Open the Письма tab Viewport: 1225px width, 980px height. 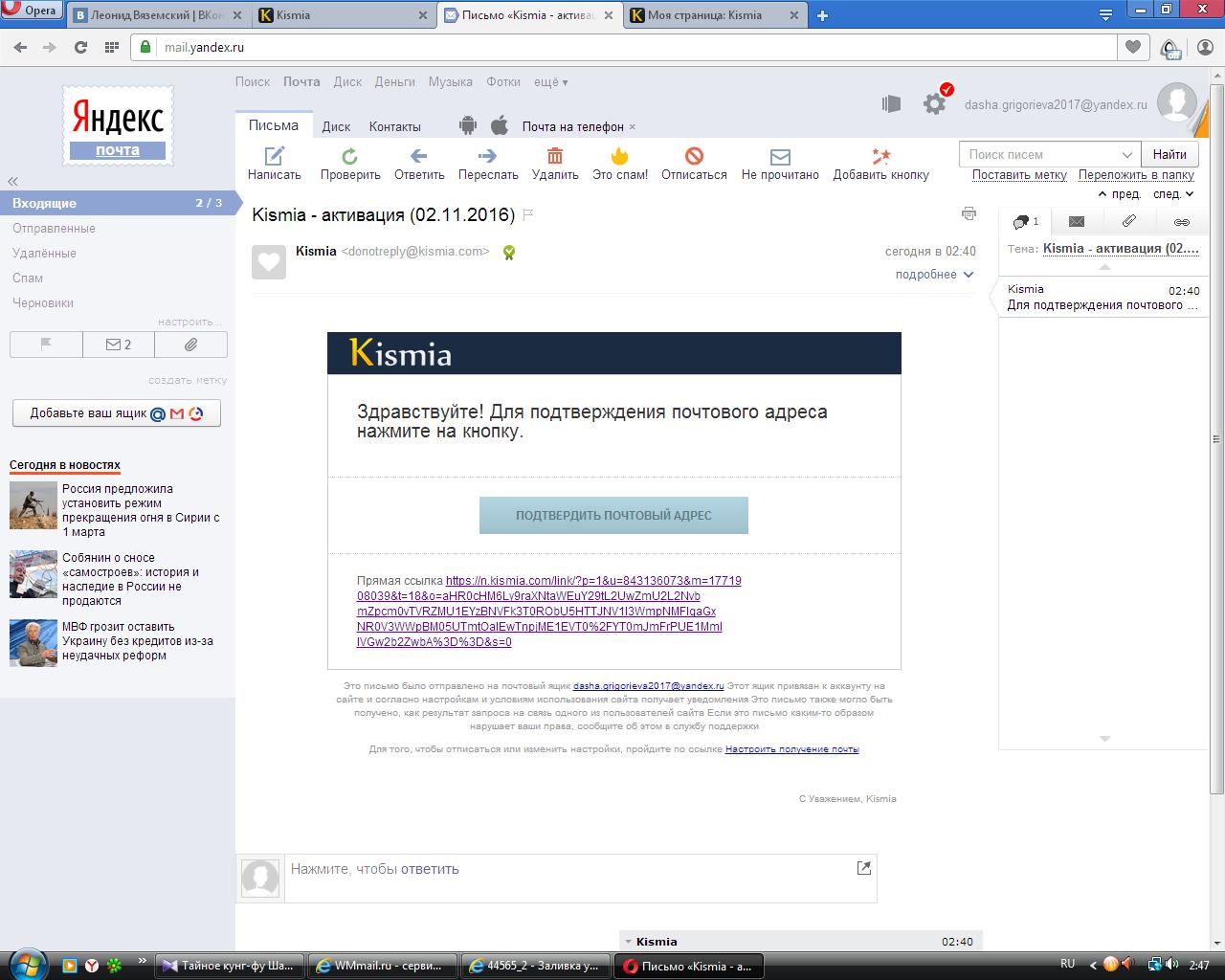[x=274, y=125]
